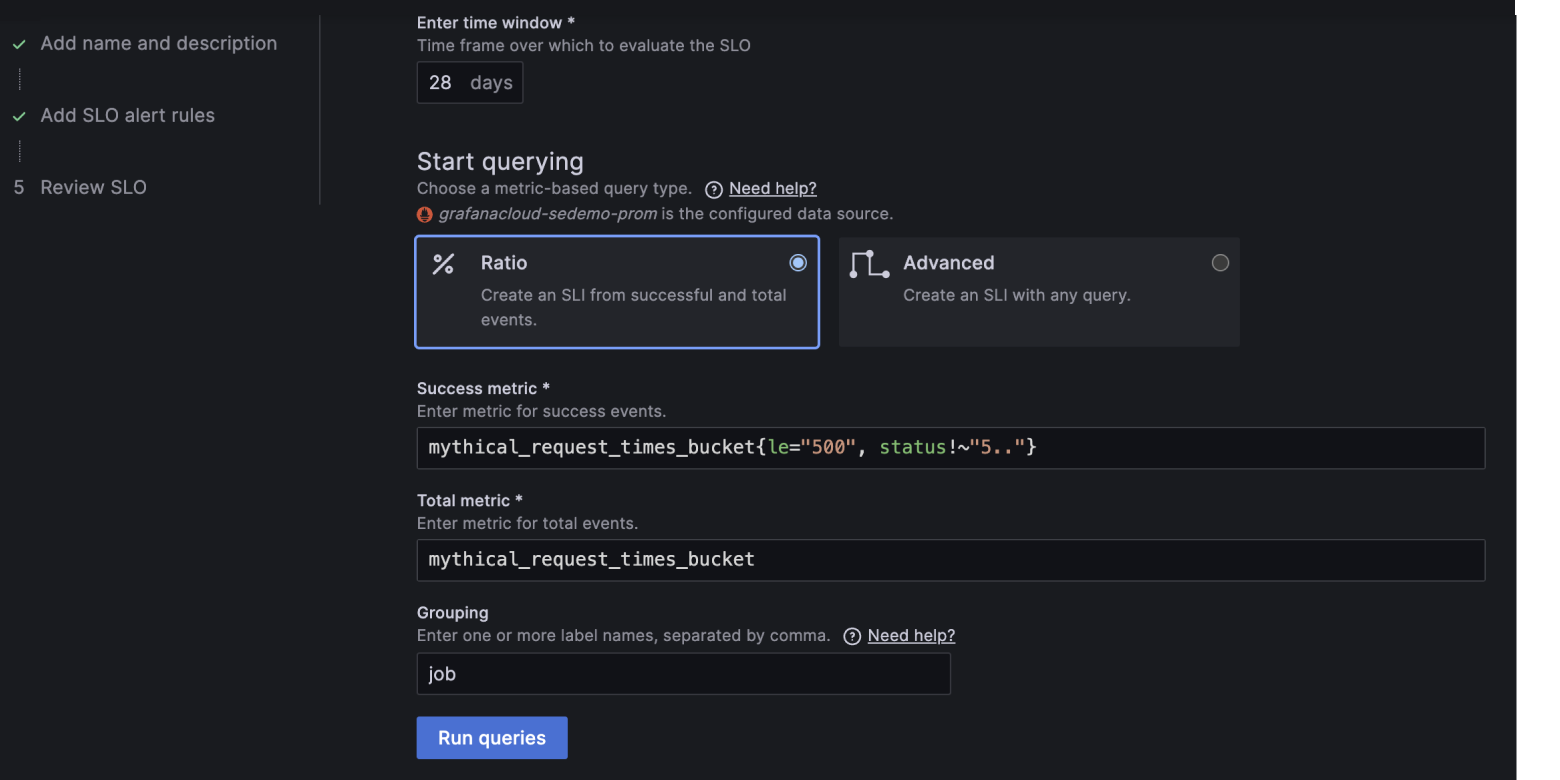
Task: Click the Grafana flame icon beside data source name
Action: click(424, 213)
